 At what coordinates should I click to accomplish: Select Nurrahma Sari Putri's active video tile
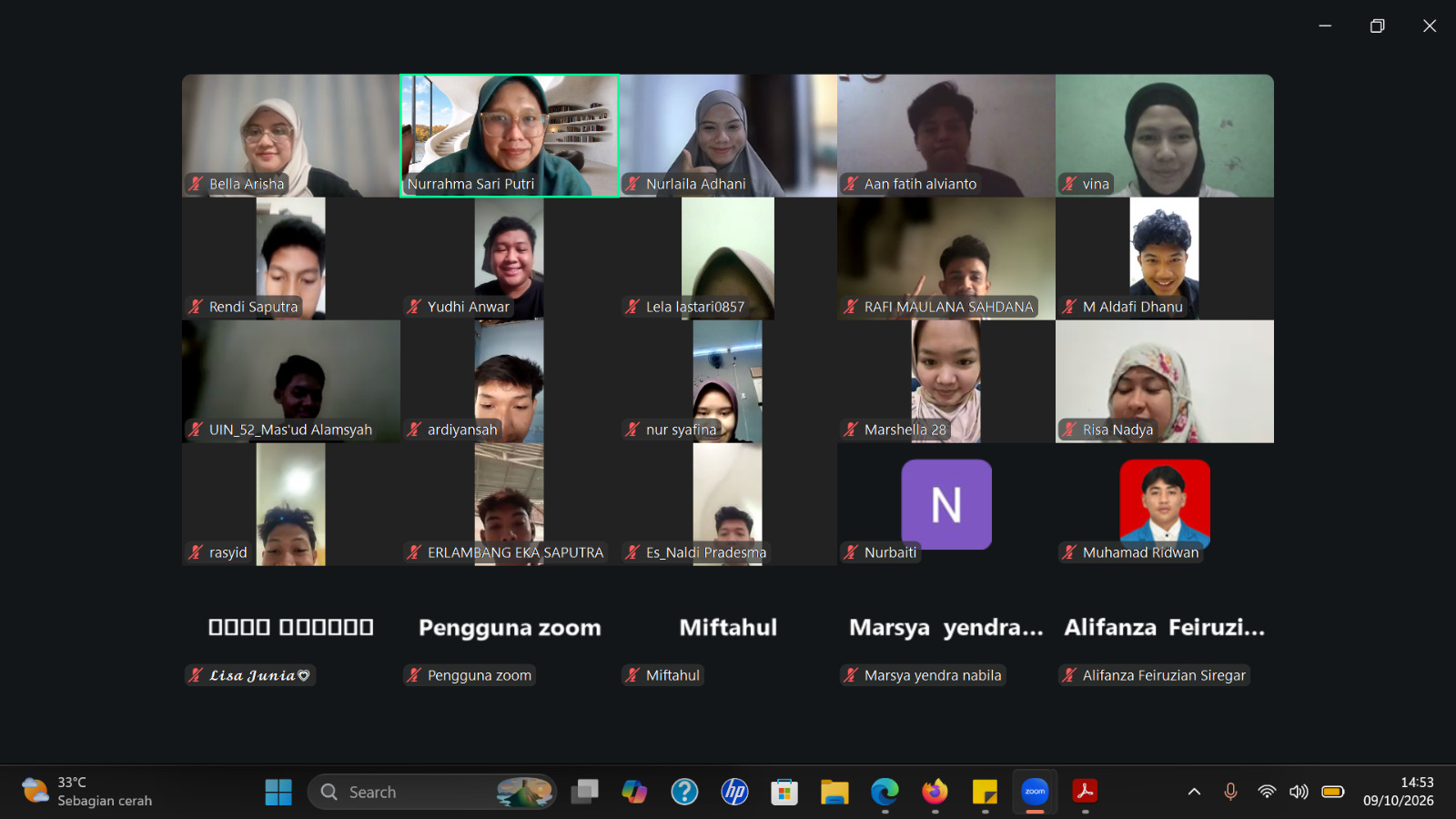coord(510,136)
